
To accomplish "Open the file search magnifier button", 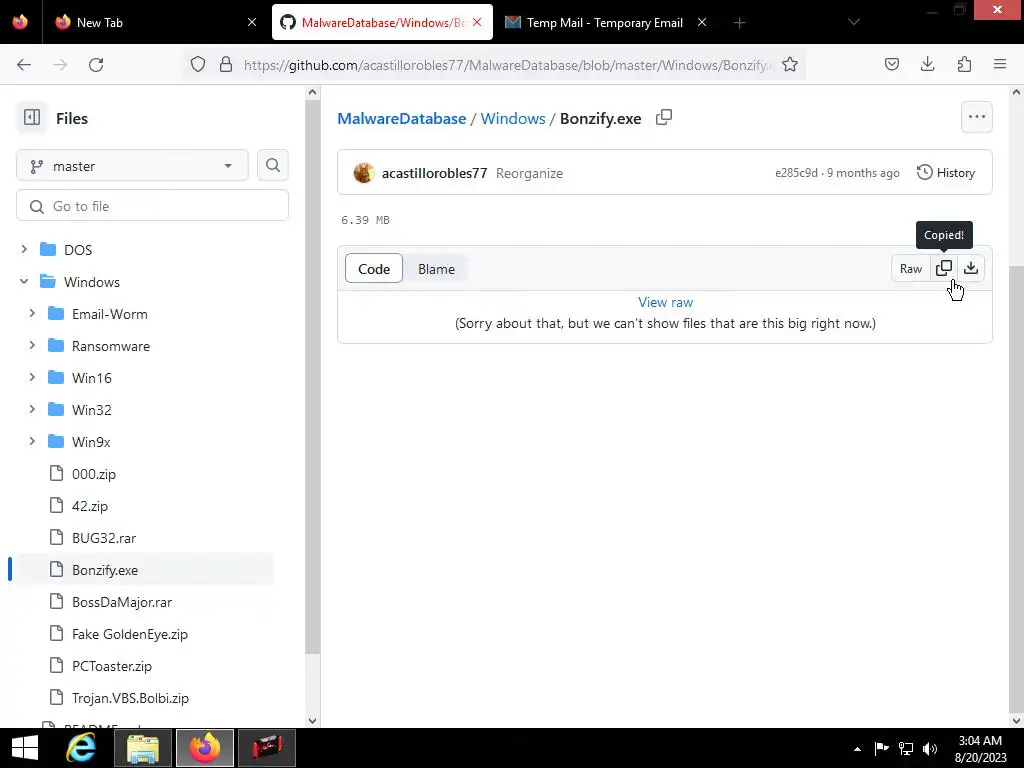I will [x=273, y=166].
